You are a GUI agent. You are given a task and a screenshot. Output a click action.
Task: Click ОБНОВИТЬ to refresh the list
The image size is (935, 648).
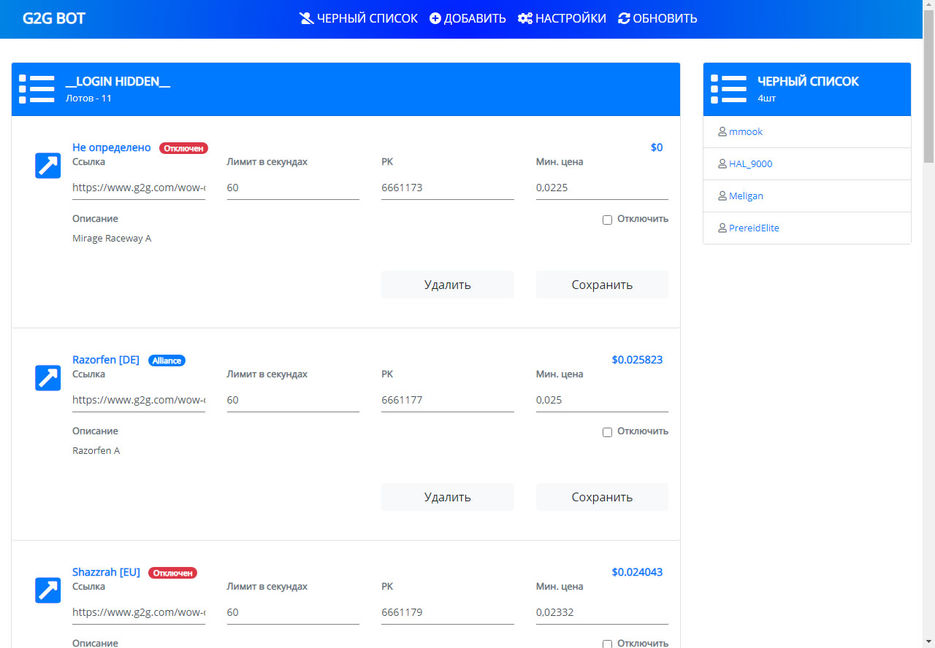pyautogui.click(x=657, y=18)
